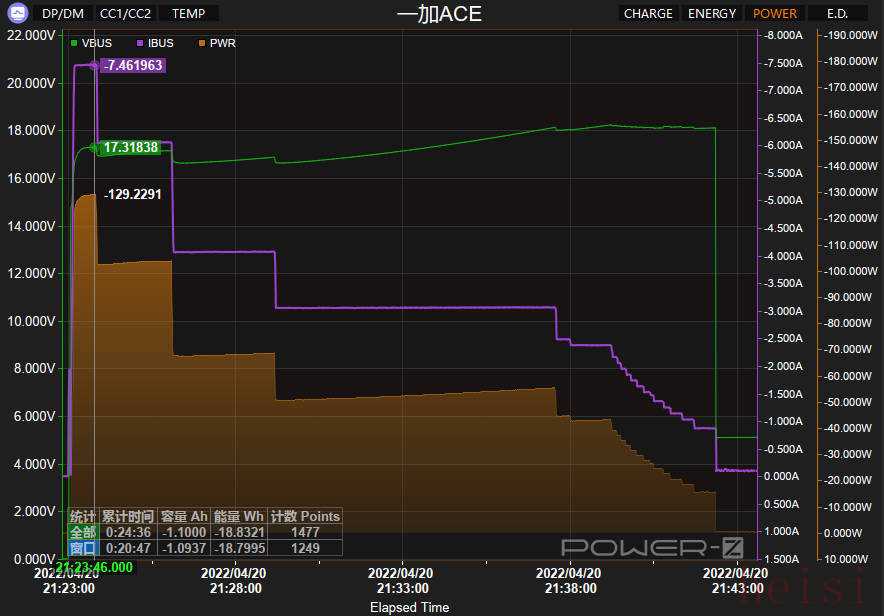The height and width of the screenshot is (616, 884).
Task: Select the 全部 statistics row
Action: [83, 532]
